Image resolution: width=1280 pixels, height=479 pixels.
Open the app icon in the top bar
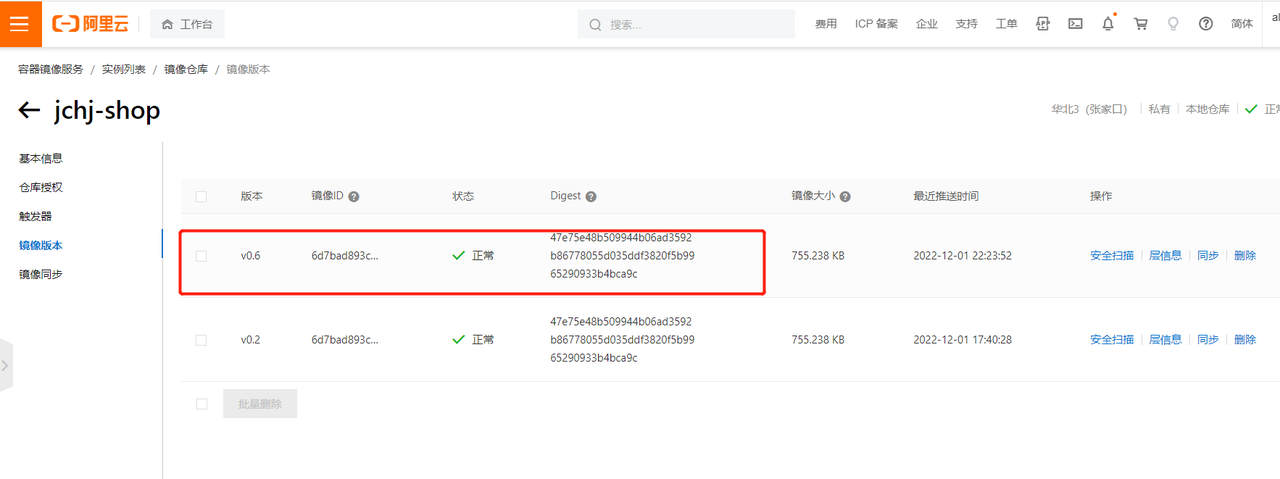1043,24
